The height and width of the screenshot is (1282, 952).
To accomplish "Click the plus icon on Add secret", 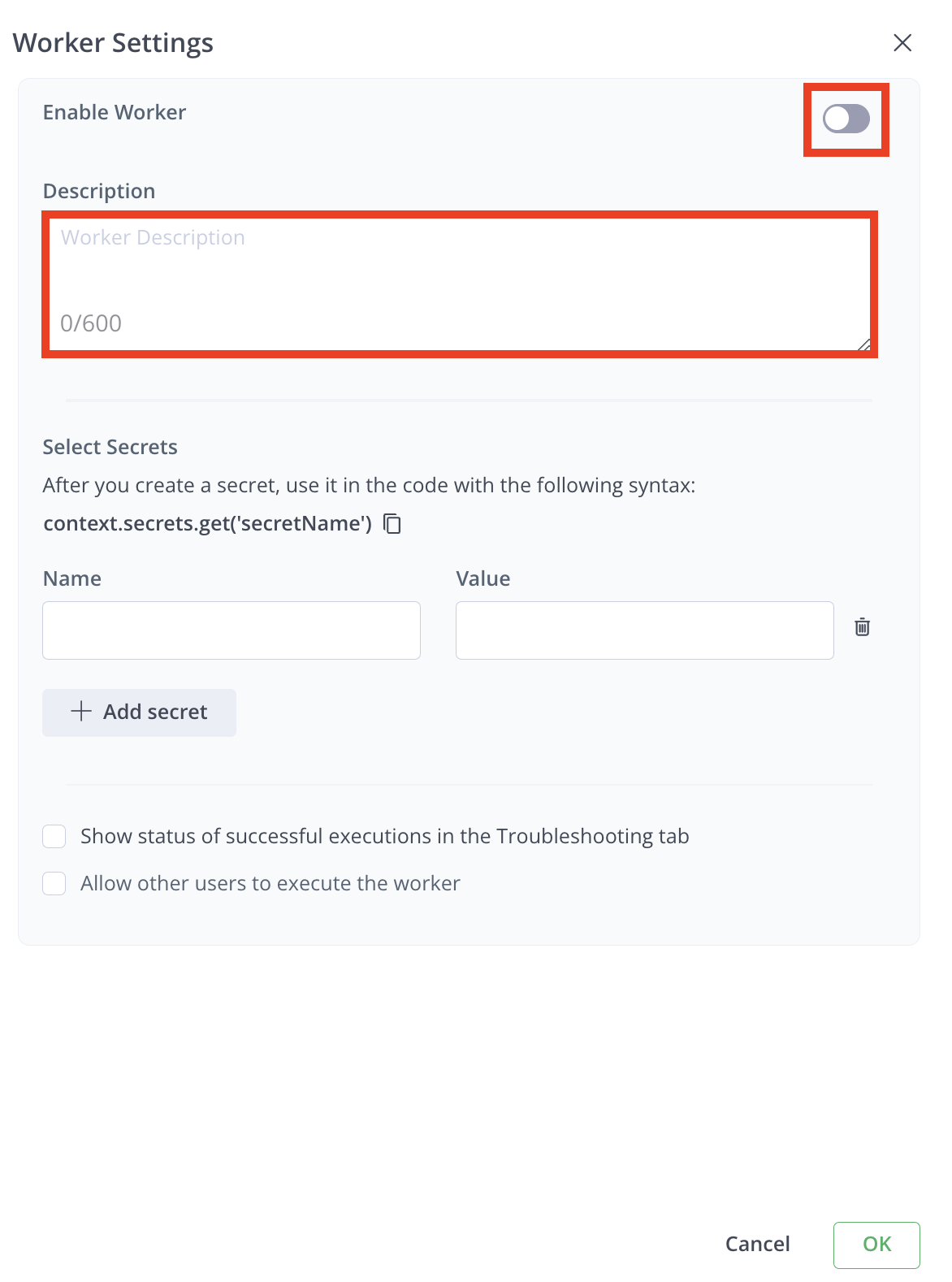I will coord(81,712).
